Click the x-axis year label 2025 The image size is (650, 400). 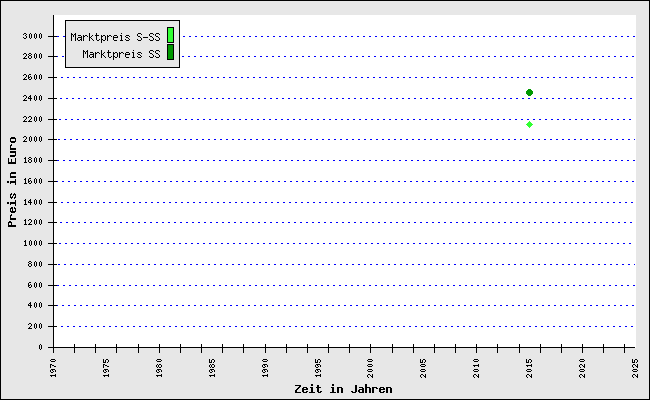point(635,368)
